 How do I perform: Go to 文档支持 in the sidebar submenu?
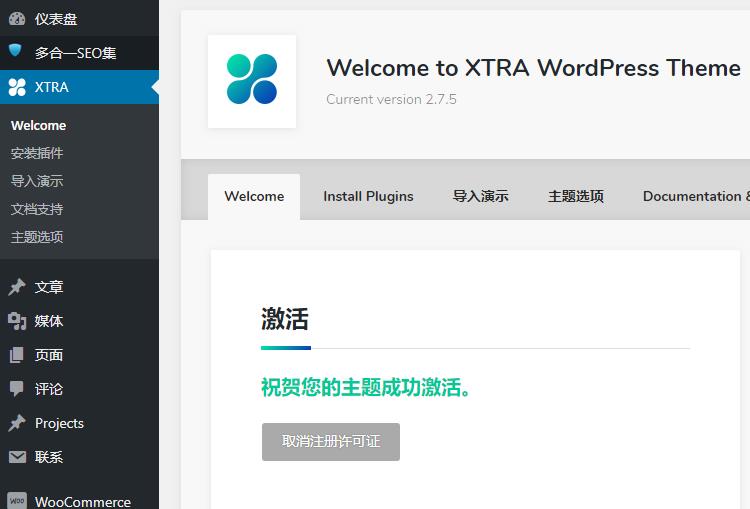(x=37, y=209)
